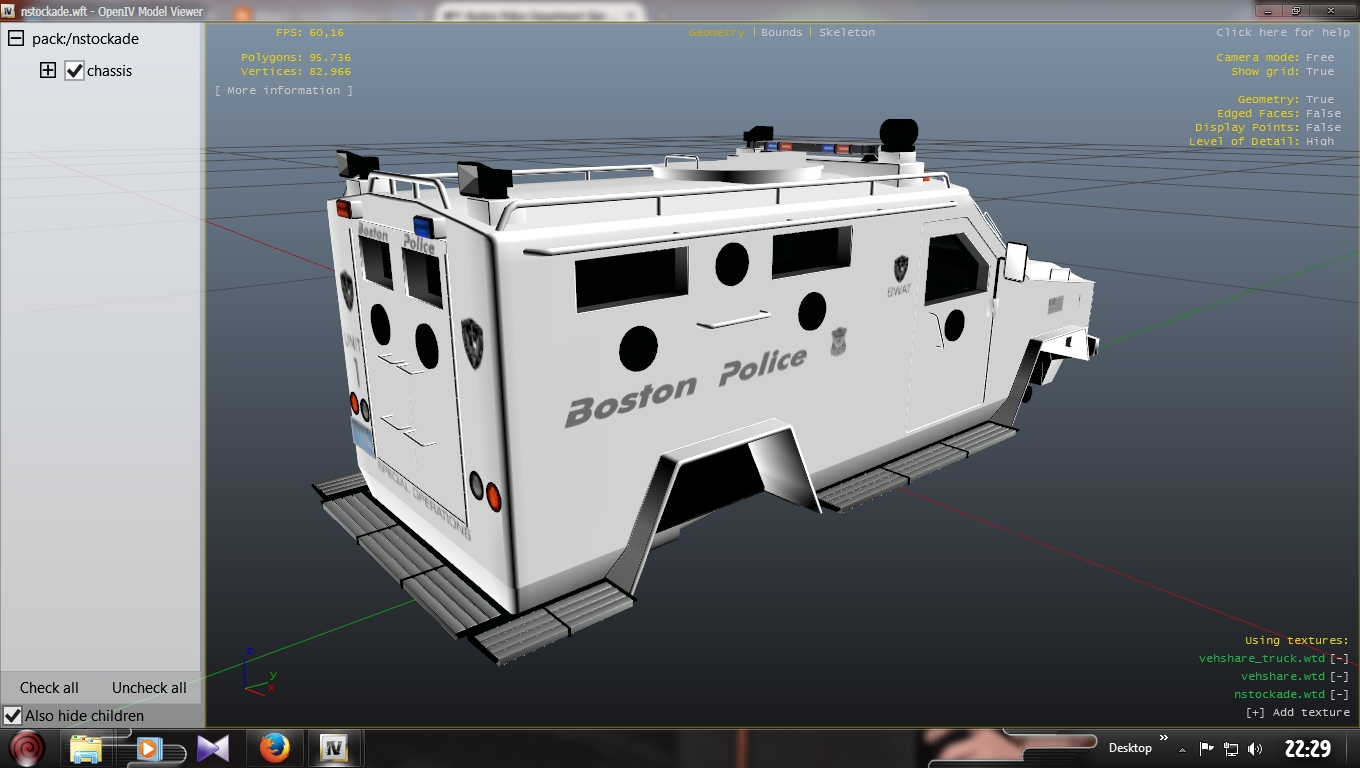Collapse the pack:/nstockade root node
Image resolution: width=1360 pixels, height=768 pixels.
16,38
